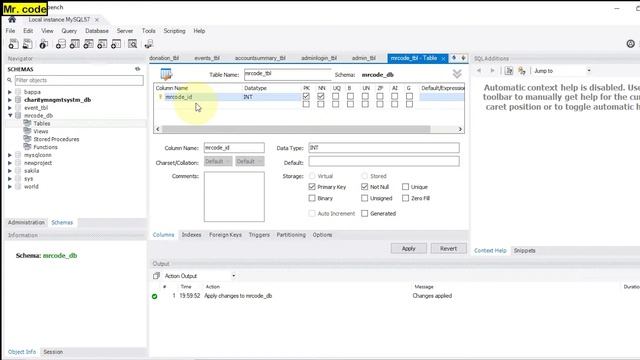Image resolution: width=640 pixels, height=360 pixels.
Task: Click the Default value input field
Action: coord(384,162)
